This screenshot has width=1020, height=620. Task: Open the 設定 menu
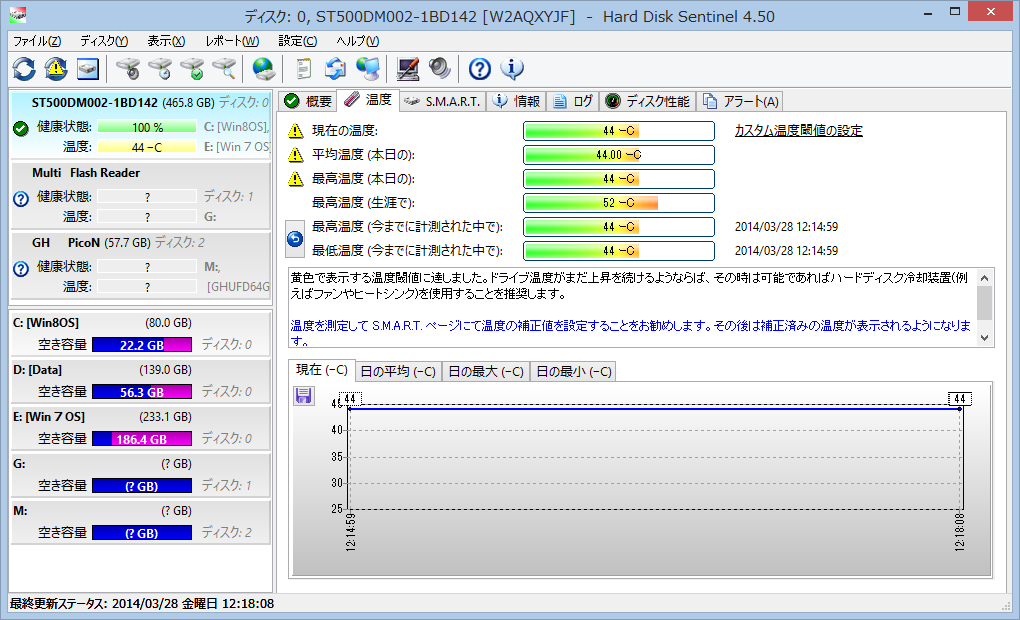[297, 41]
